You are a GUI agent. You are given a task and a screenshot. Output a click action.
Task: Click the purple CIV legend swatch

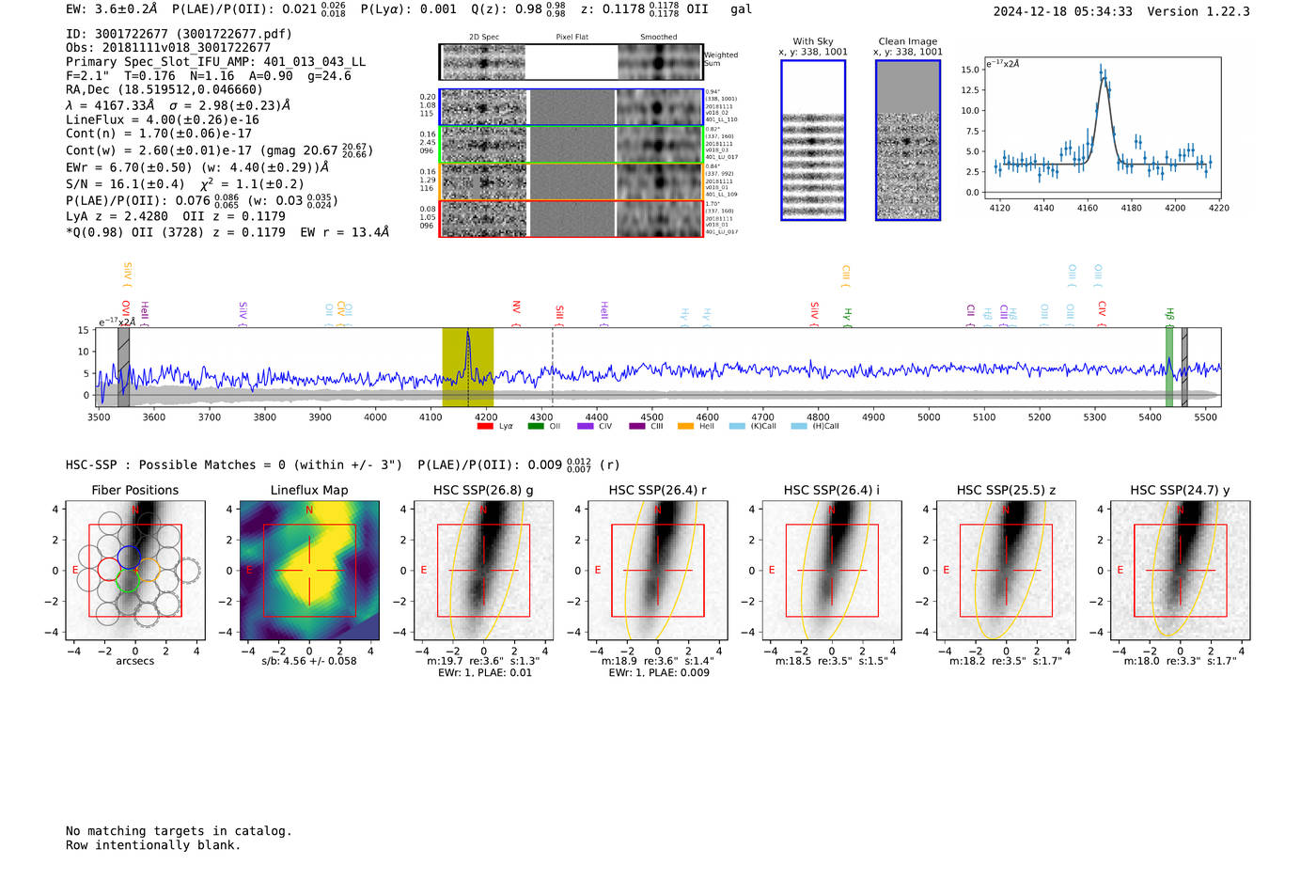(586, 427)
